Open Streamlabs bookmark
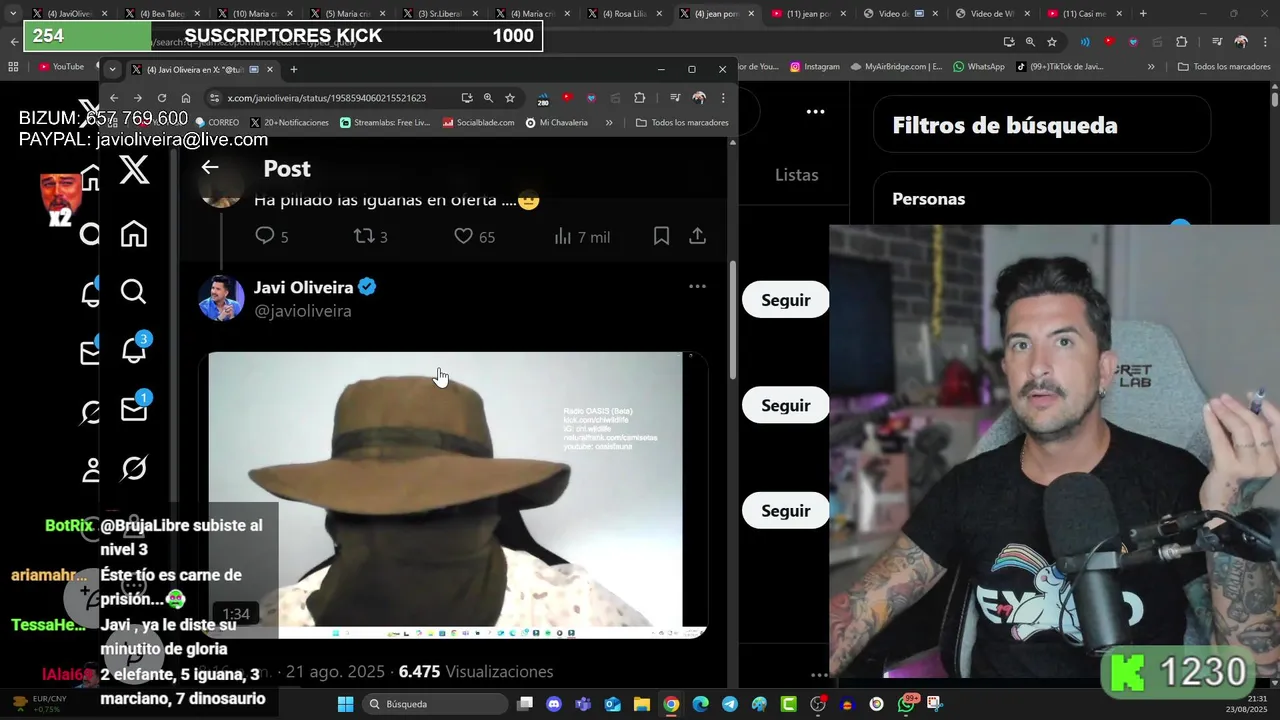 pyautogui.click(x=385, y=122)
